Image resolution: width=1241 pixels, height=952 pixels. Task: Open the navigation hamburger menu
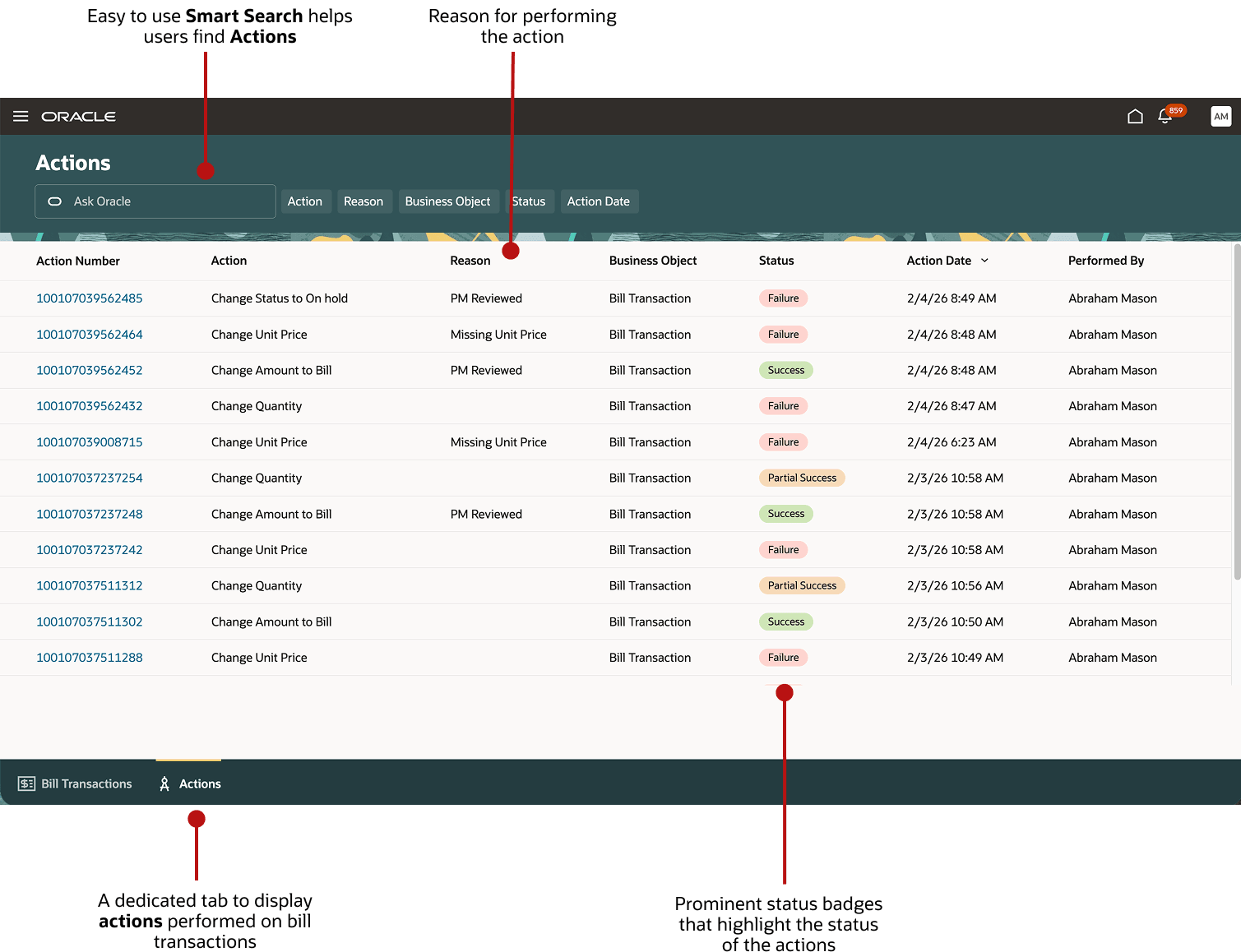(20, 116)
